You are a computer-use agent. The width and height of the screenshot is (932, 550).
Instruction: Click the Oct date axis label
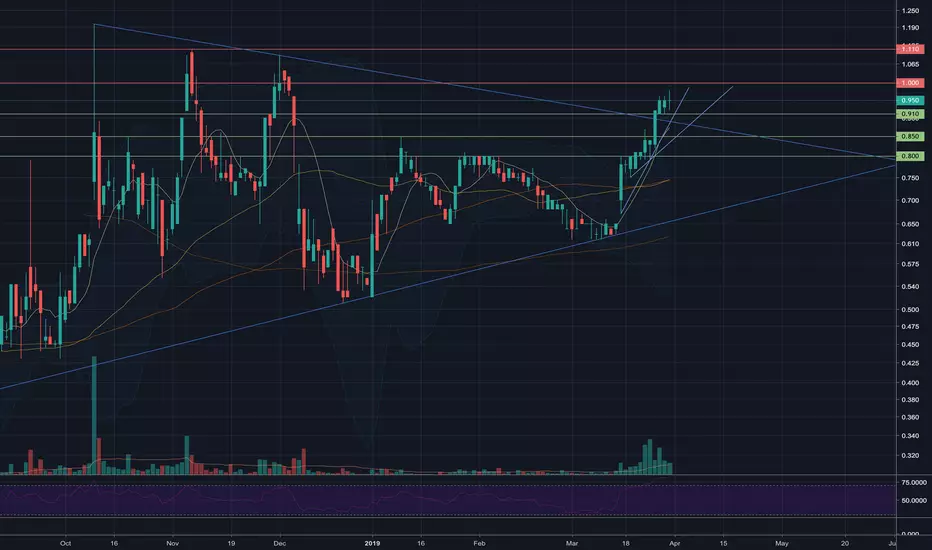coord(66,543)
